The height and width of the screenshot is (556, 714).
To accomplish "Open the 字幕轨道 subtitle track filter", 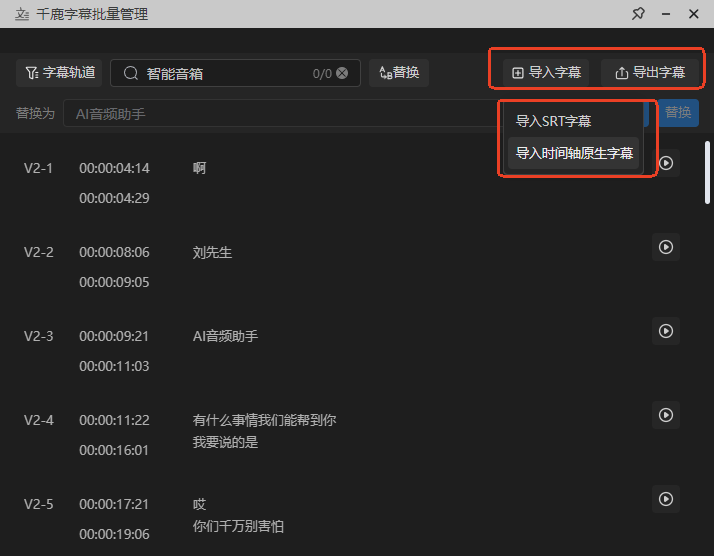I will (x=59, y=73).
